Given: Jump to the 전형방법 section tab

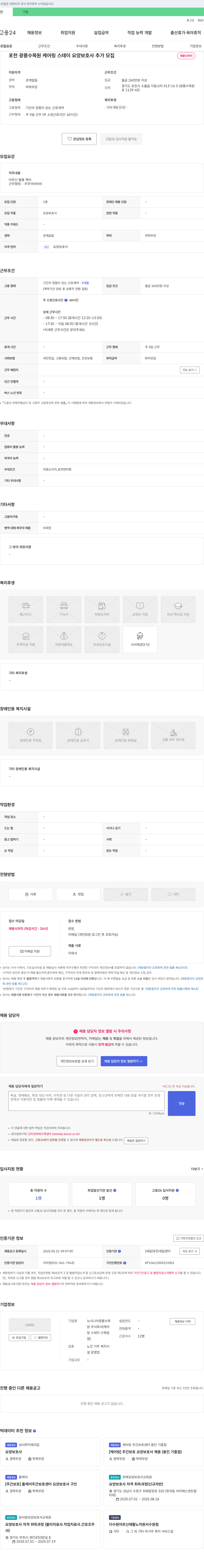Looking at the screenshot, I should coord(158,46).
